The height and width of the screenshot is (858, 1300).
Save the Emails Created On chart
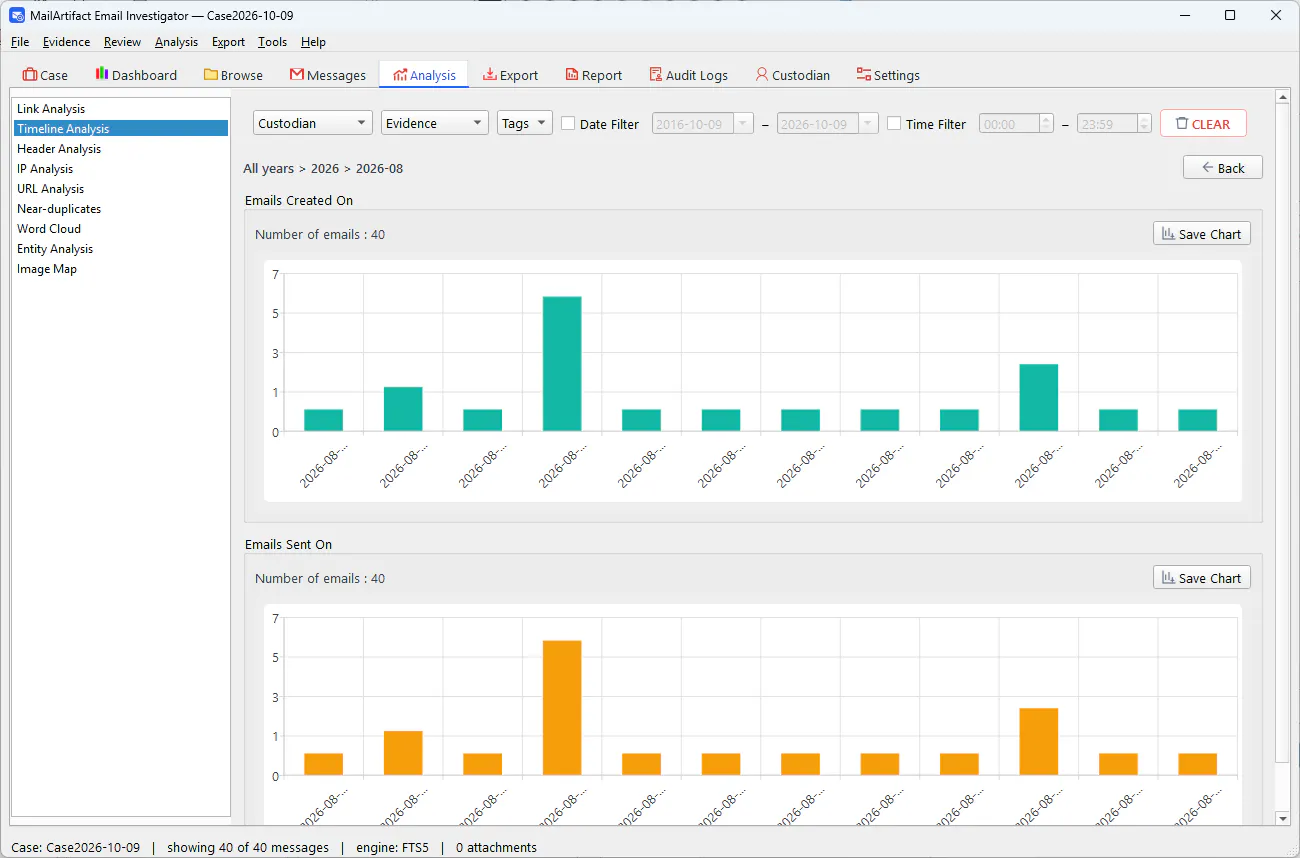click(1202, 234)
